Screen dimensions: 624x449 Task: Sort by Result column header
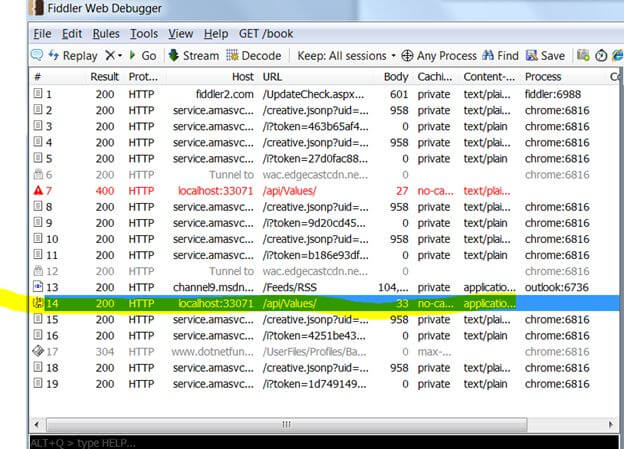(104, 77)
